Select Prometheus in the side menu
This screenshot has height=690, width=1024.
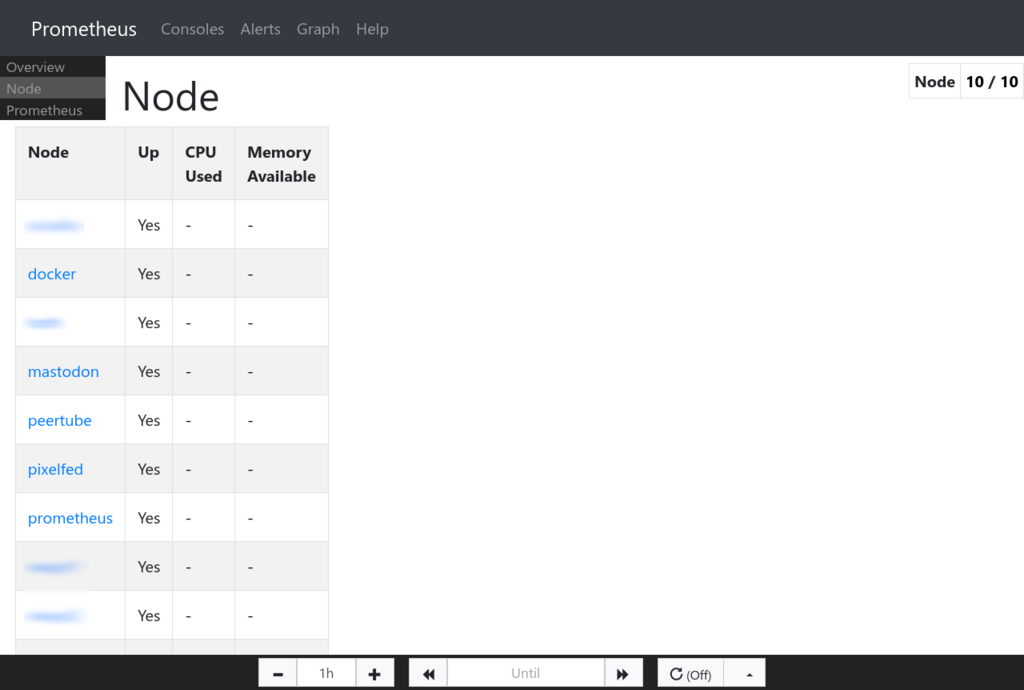(52, 110)
